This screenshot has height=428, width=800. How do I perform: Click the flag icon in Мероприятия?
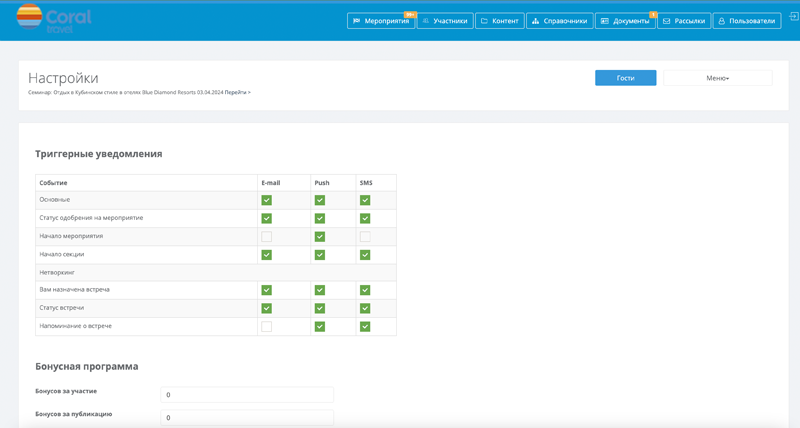click(x=357, y=21)
